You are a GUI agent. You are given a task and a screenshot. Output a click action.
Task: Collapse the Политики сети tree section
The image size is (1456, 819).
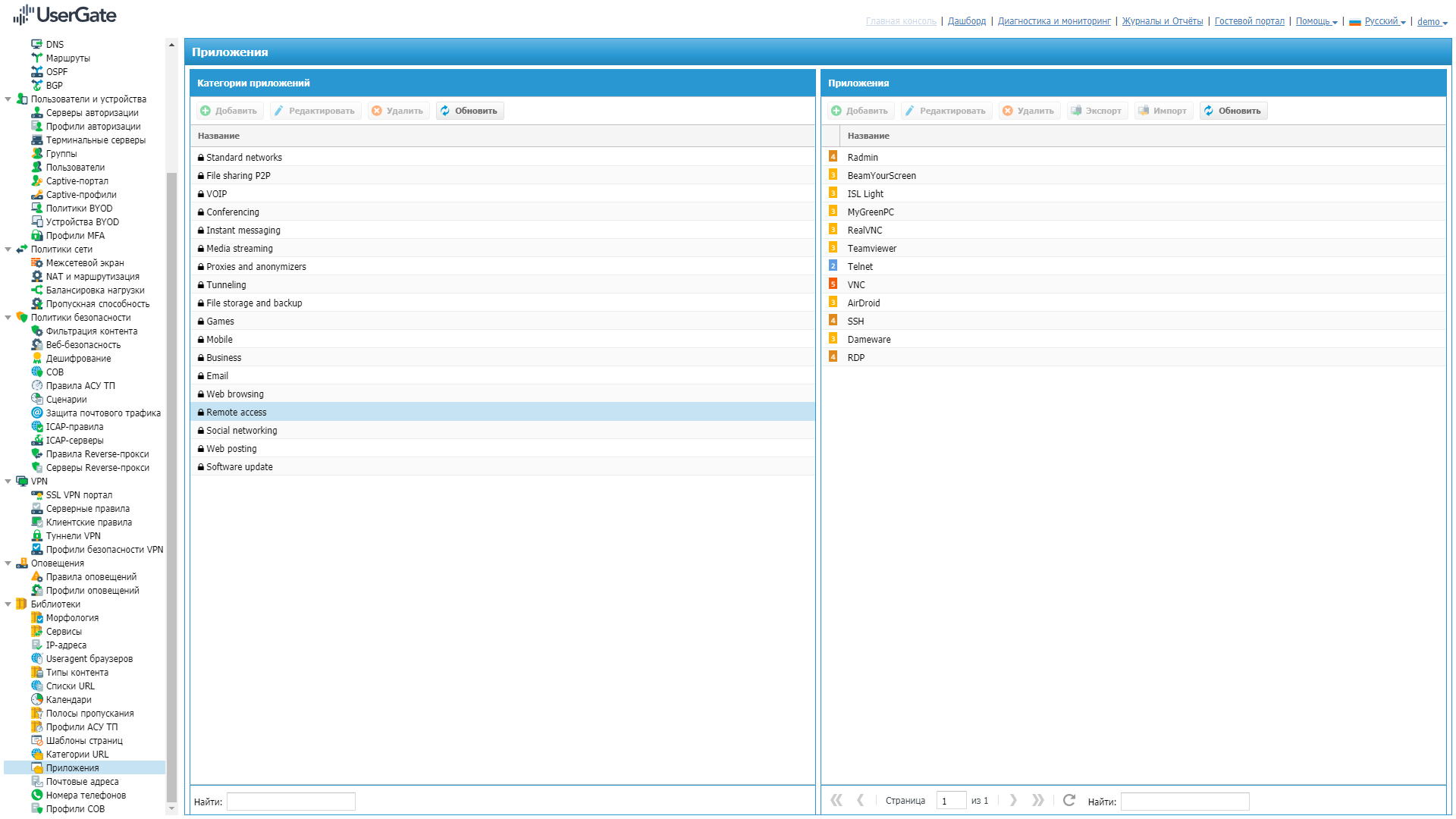pyautogui.click(x=8, y=249)
